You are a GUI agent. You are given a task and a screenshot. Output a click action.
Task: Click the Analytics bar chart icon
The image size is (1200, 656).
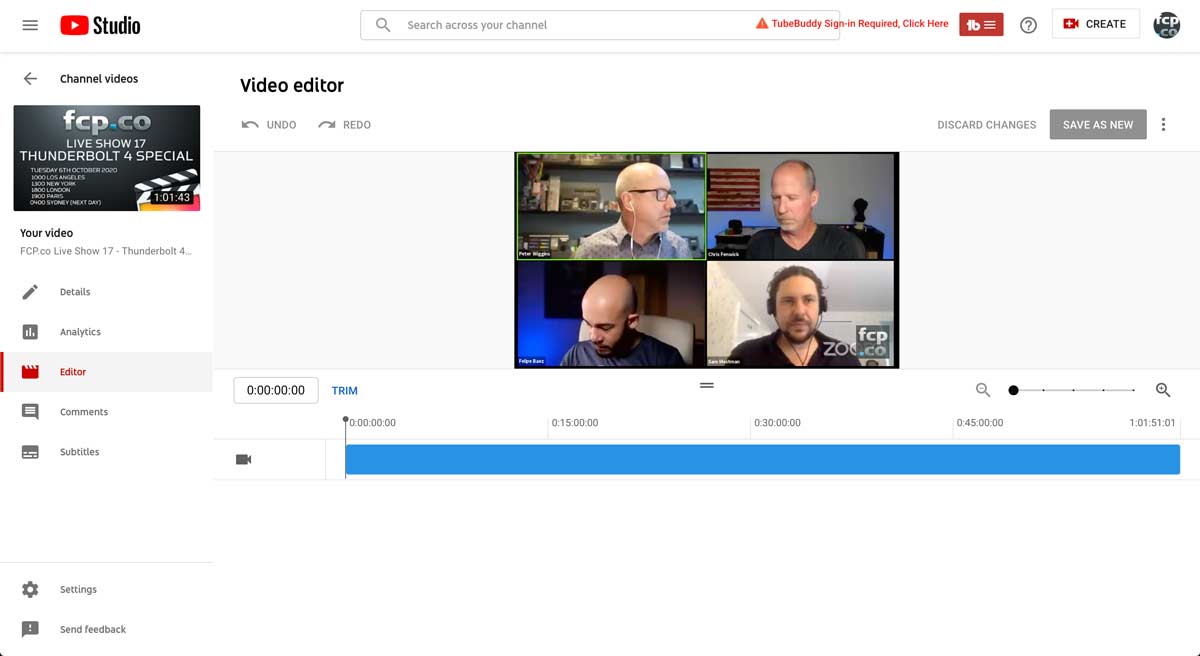[x=30, y=332]
